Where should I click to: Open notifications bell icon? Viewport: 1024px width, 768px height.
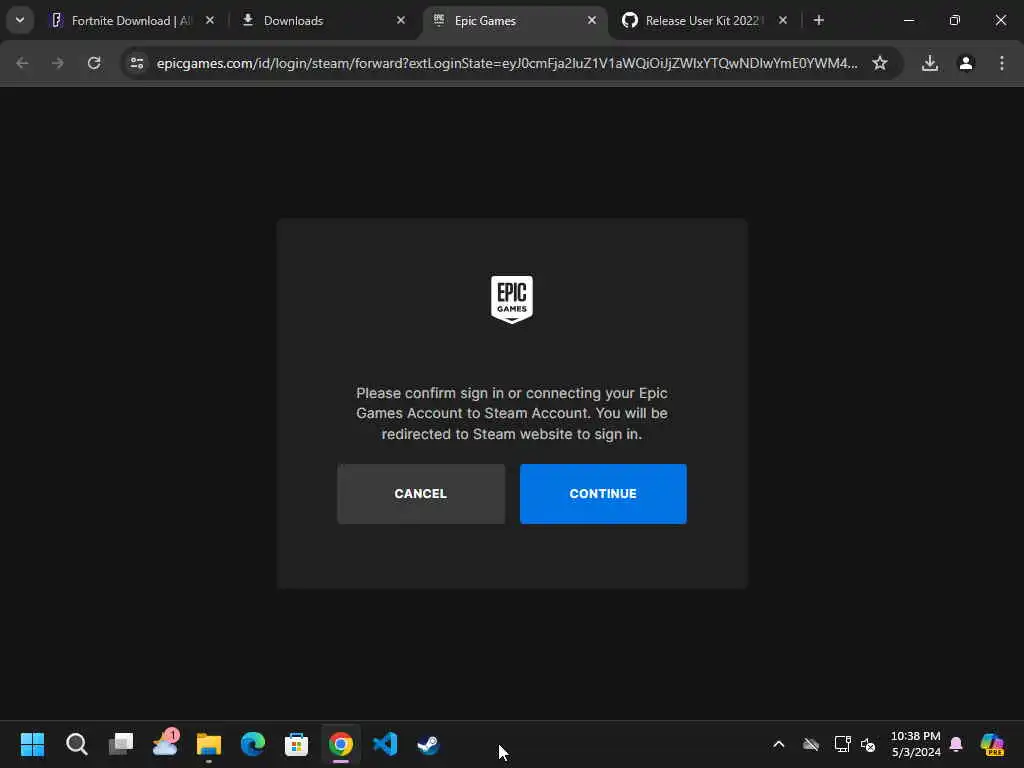956,744
